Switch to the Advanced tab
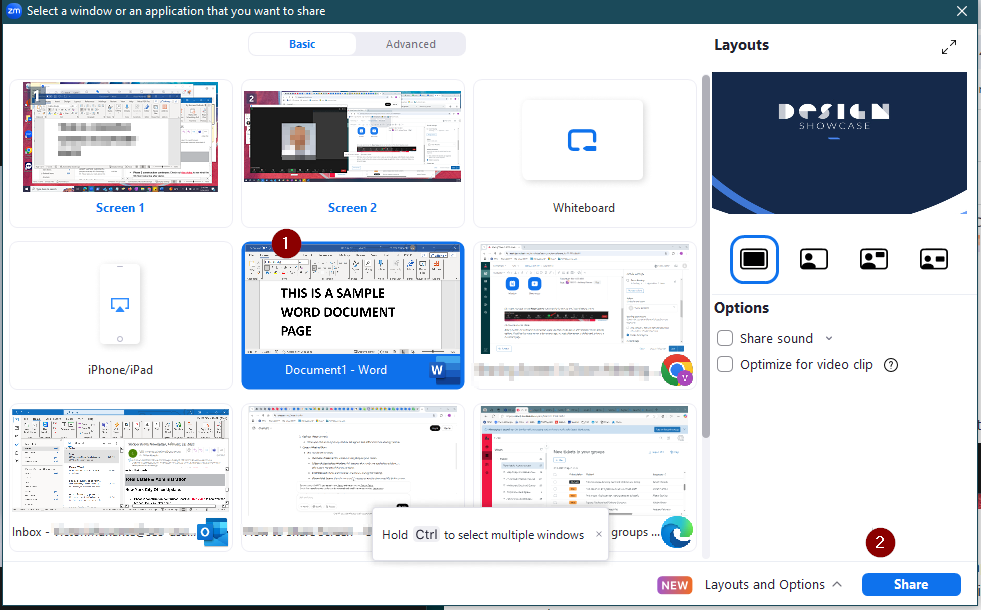 [x=411, y=44]
